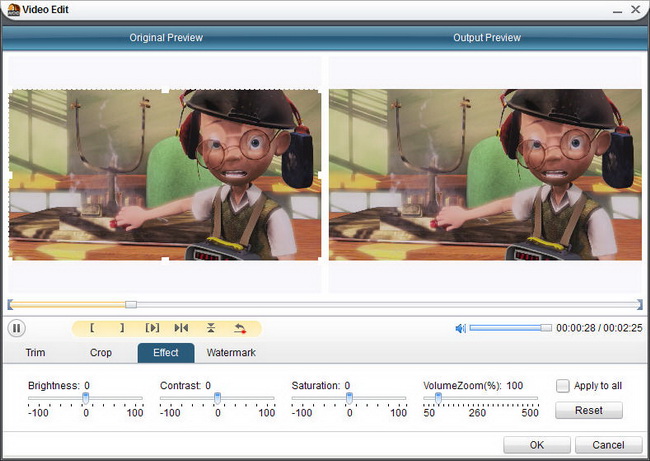Click the Output Preview video frame

[x=485, y=175]
